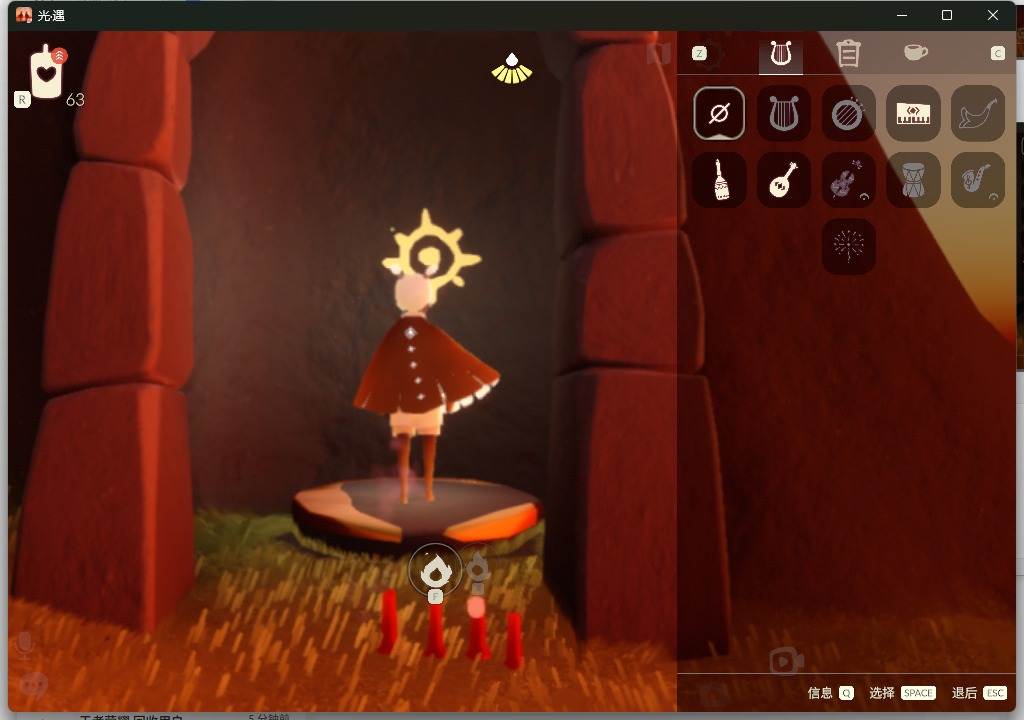Image resolution: width=1024 pixels, height=720 pixels.
Task: Go to next tab with C key
Action: tap(997, 54)
